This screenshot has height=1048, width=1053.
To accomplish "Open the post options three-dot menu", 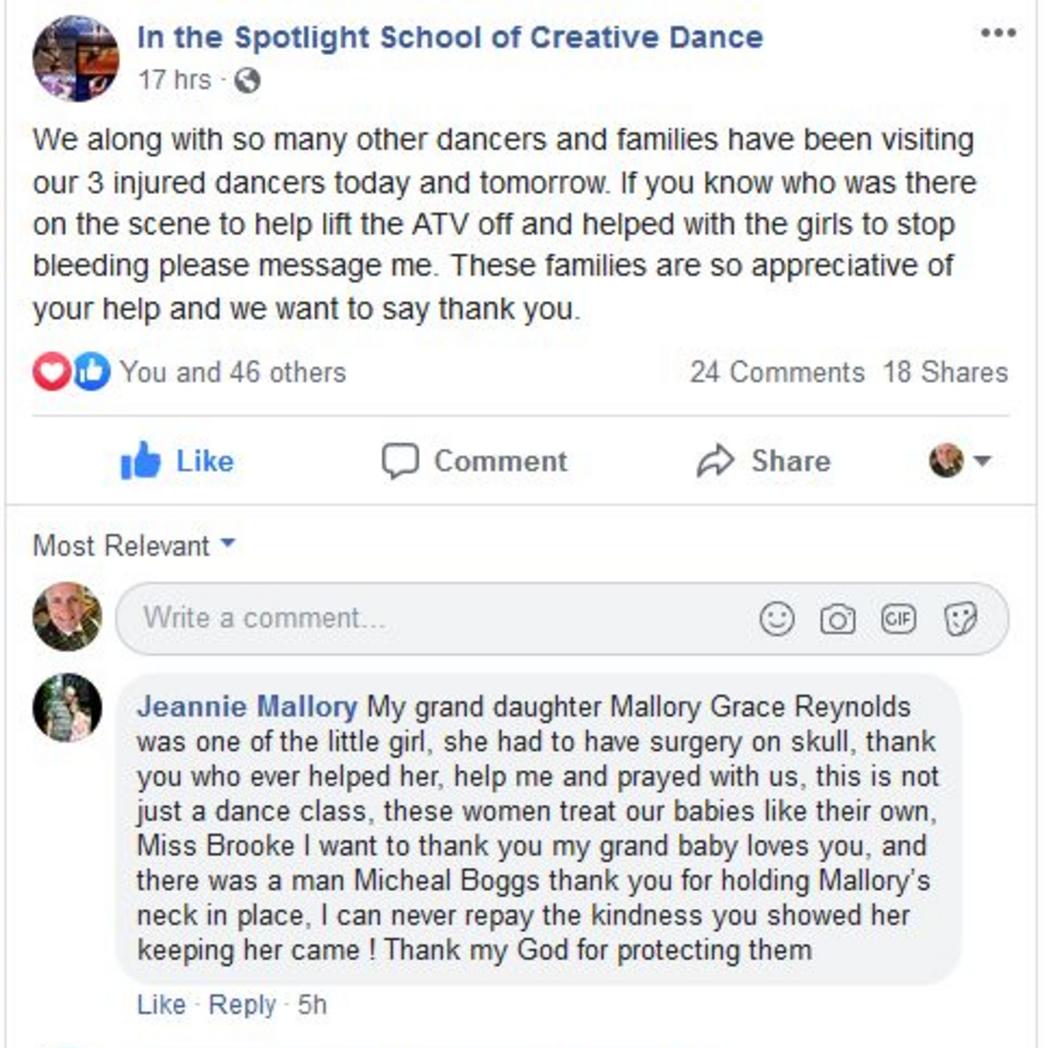I will (997, 33).
